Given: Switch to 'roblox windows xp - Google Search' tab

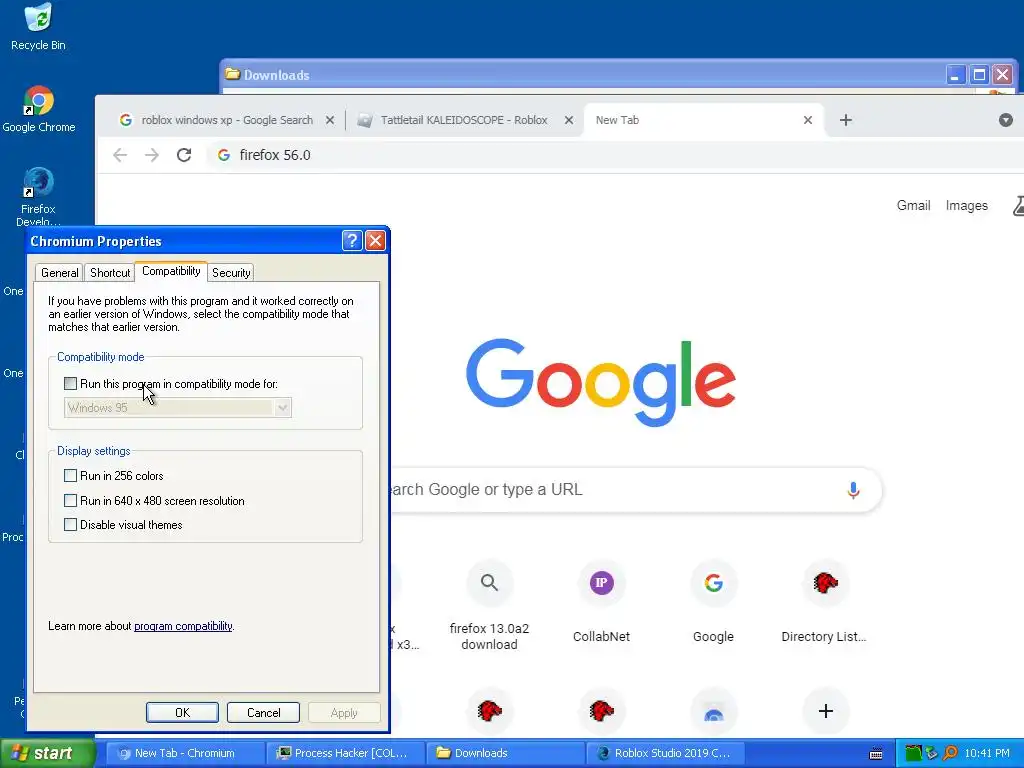Looking at the screenshot, I should coord(226,120).
